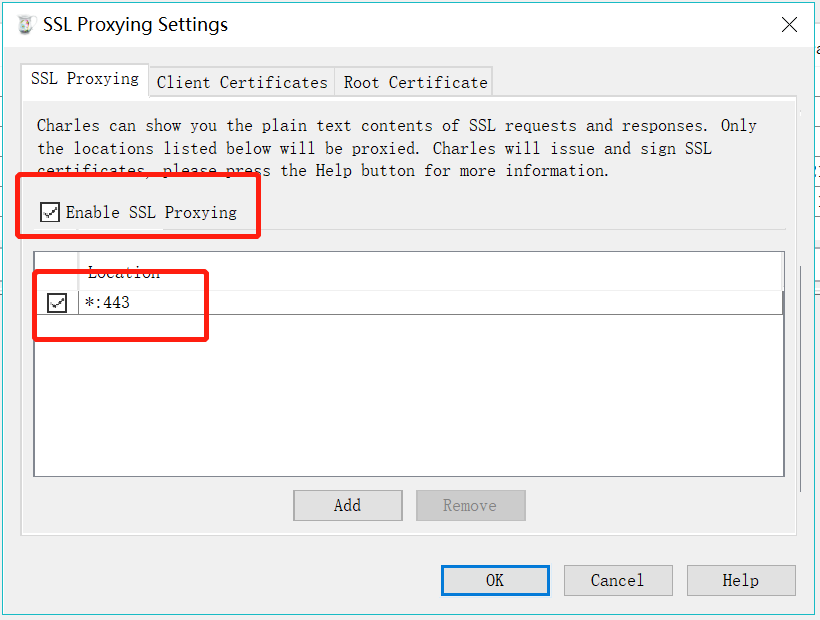The width and height of the screenshot is (820, 620).
Task: Confirm settings with the OK button
Action: 495,580
